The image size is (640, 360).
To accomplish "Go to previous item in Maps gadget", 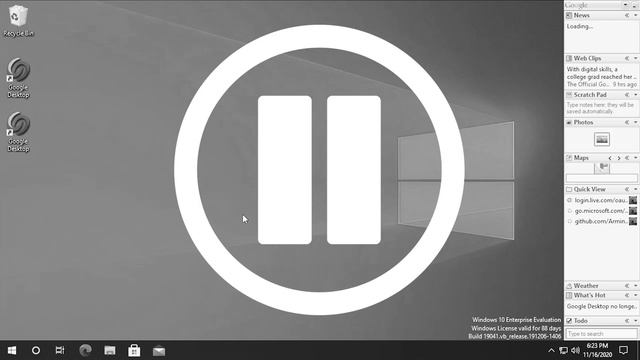I will (x=610, y=158).
